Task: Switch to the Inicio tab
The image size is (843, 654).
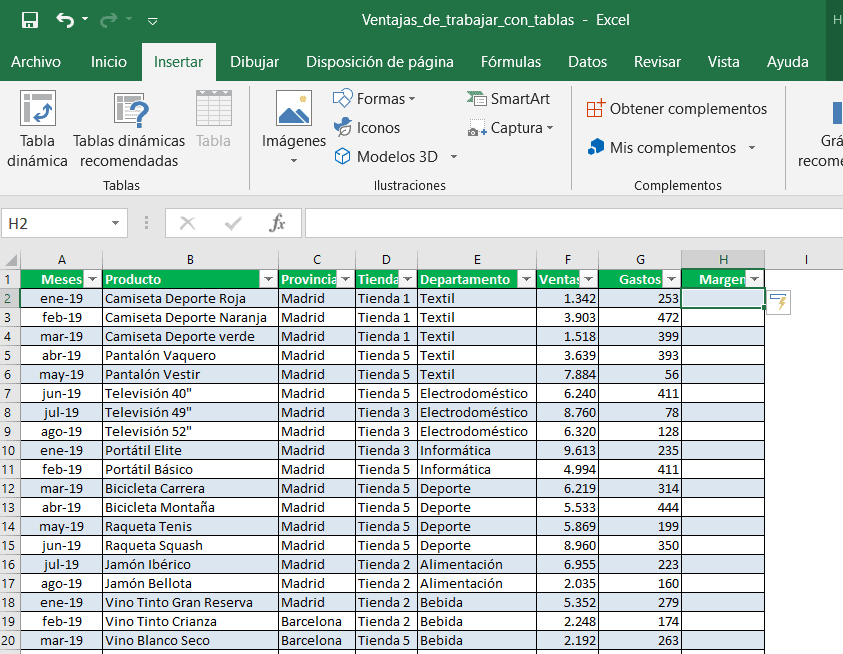Action: [109, 62]
